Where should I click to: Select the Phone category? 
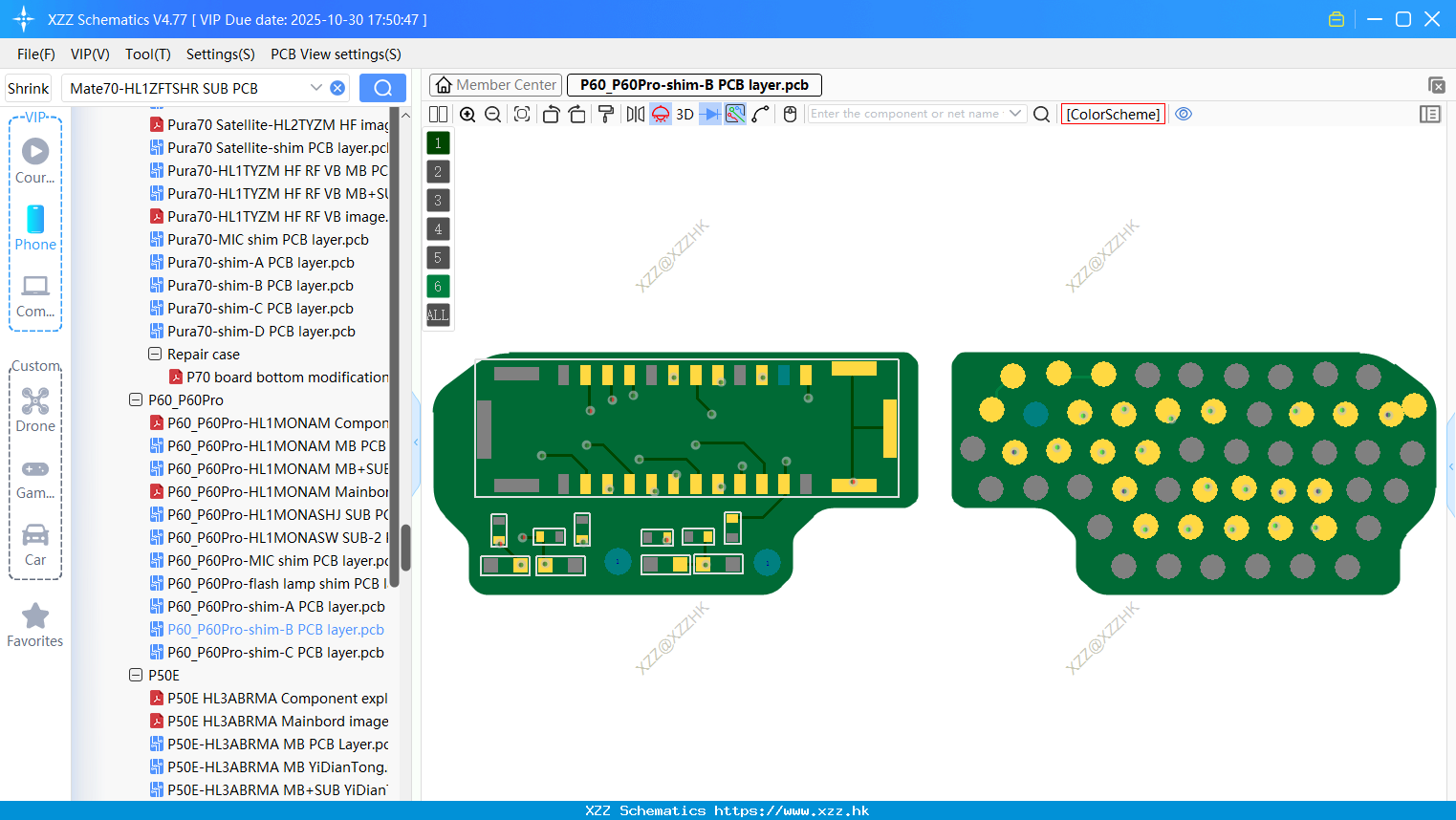35,227
